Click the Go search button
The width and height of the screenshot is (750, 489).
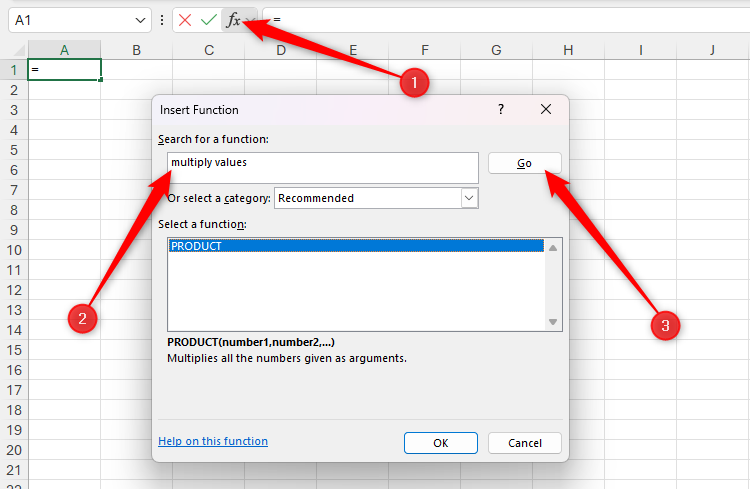coord(525,163)
